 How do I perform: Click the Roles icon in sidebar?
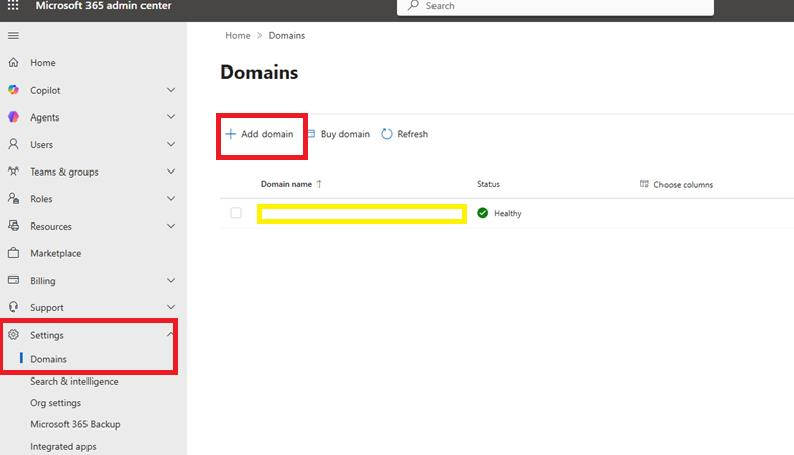(x=14, y=198)
